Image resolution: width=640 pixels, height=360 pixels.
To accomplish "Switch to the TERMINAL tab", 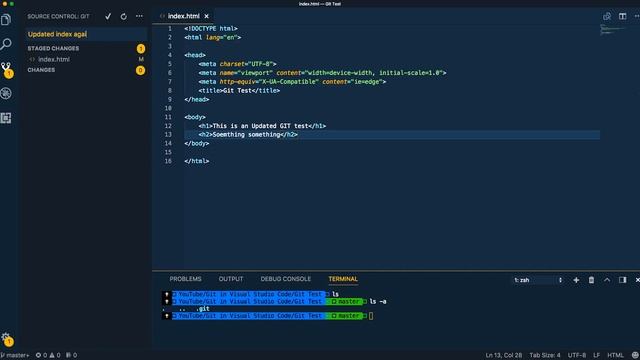I will point(343,279).
